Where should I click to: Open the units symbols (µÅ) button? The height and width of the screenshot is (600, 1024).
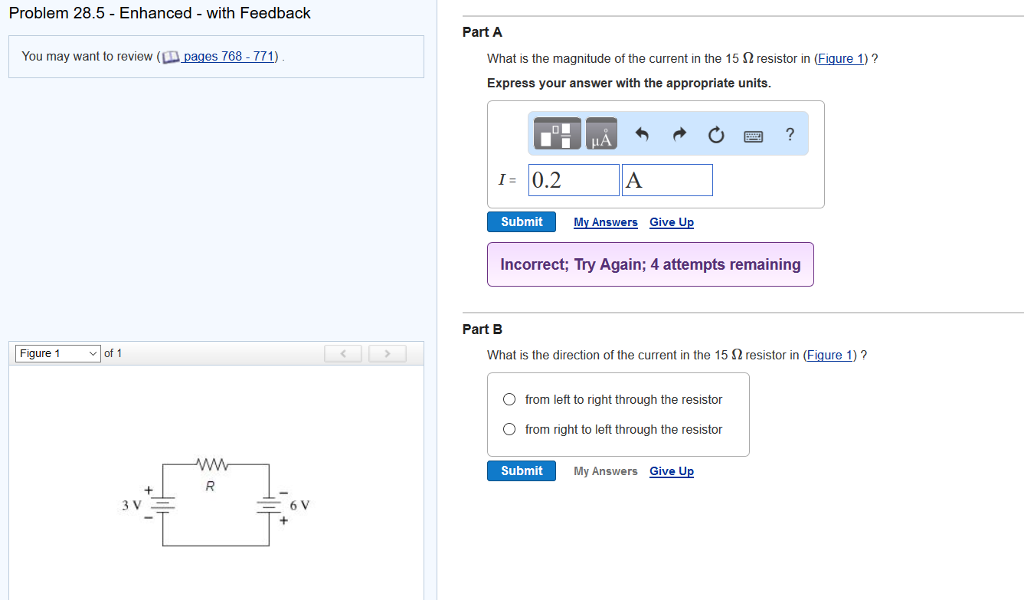pos(602,134)
